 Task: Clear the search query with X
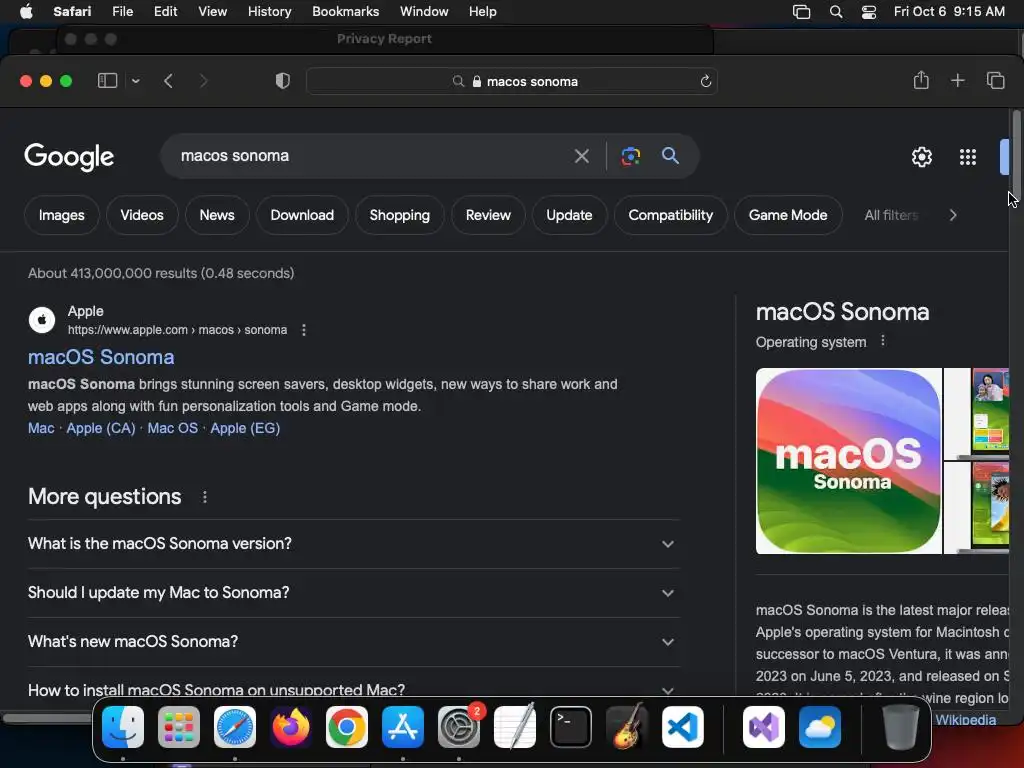point(581,156)
